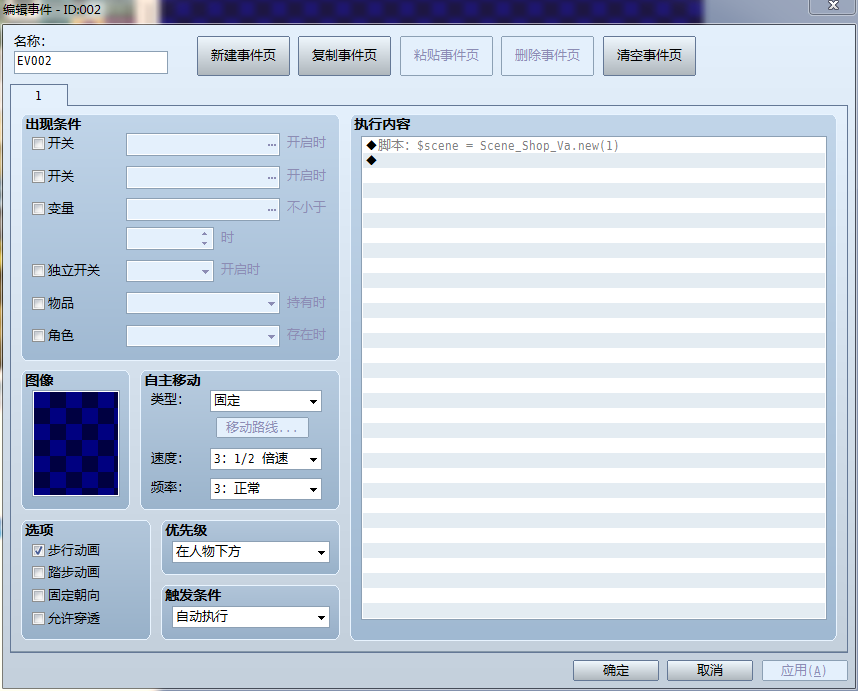
Task: Enable the second 开关 condition checkbox
Action: (38, 176)
